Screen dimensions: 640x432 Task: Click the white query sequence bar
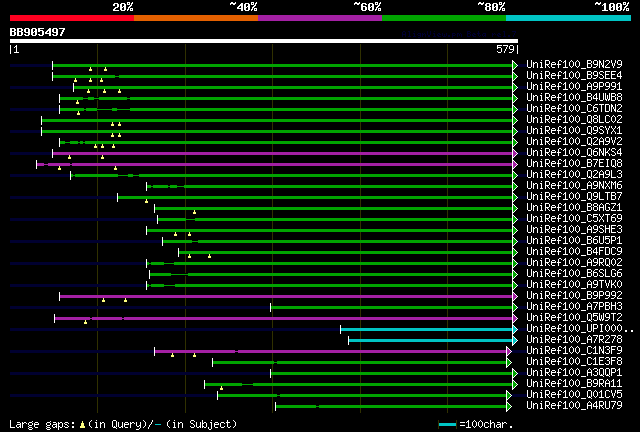[264, 41]
